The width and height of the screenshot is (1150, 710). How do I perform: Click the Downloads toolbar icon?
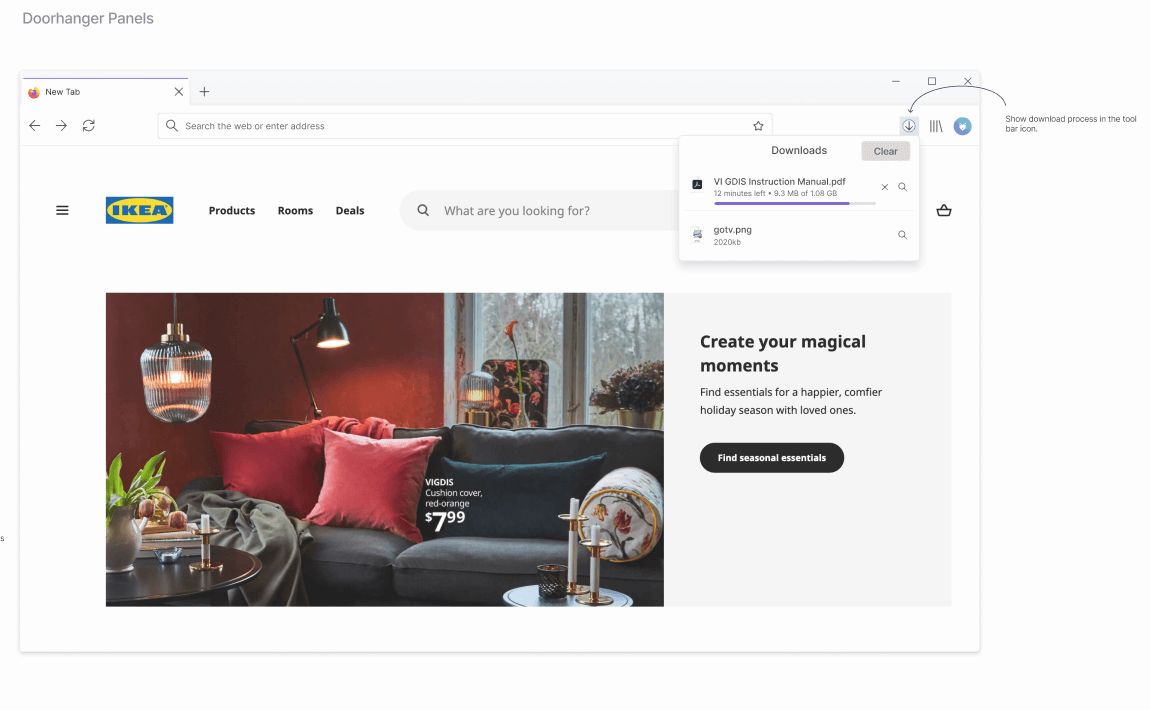point(909,126)
